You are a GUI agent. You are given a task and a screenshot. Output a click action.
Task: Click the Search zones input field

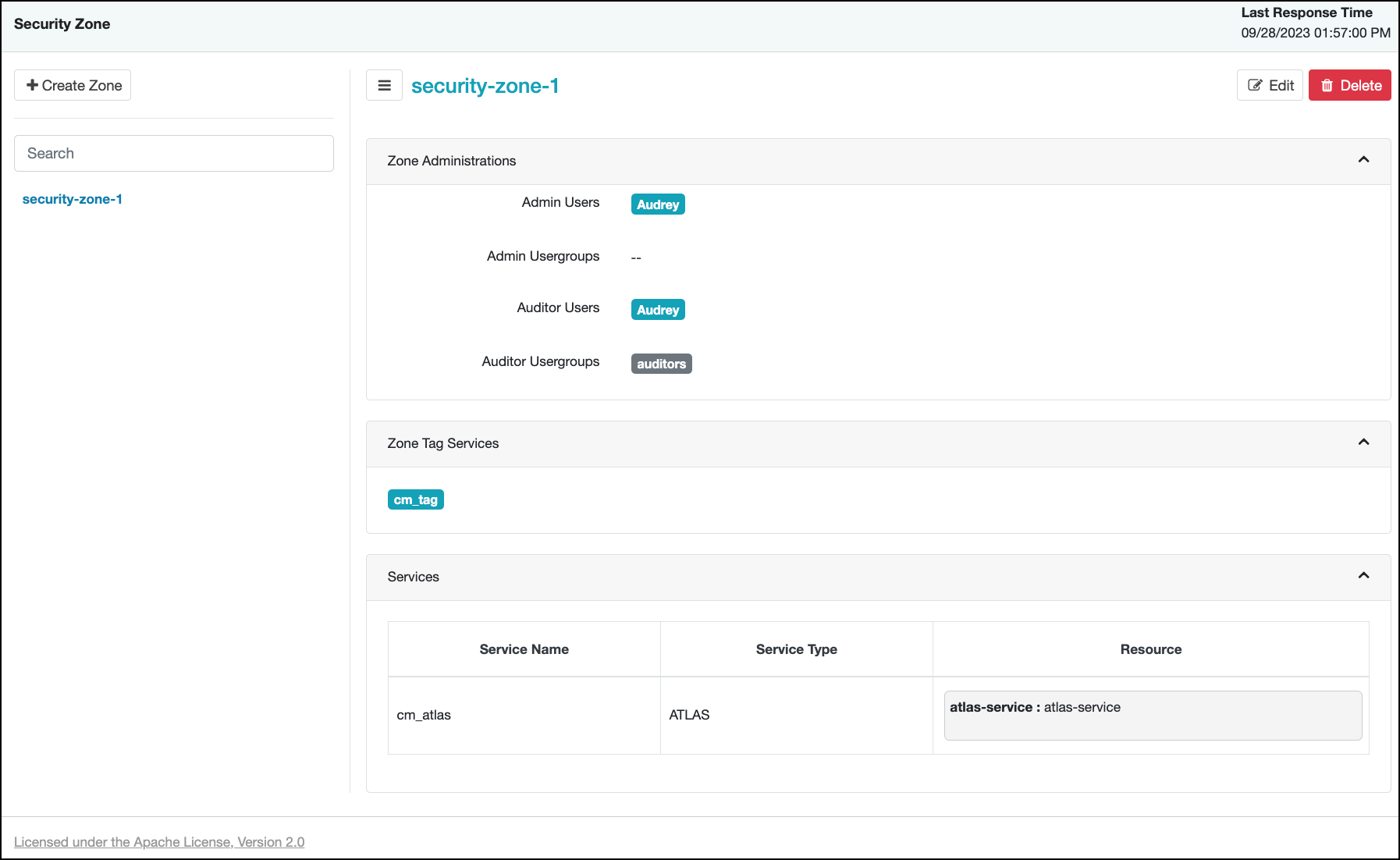pos(174,154)
